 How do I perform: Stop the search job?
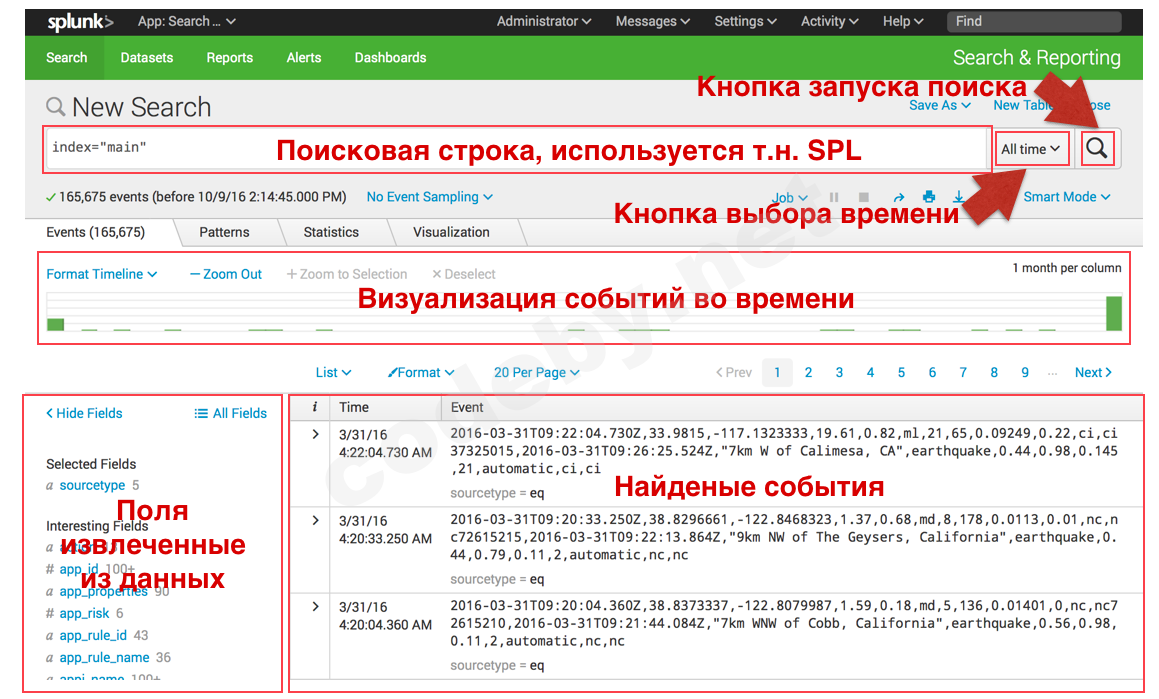pyautogui.click(x=864, y=197)
